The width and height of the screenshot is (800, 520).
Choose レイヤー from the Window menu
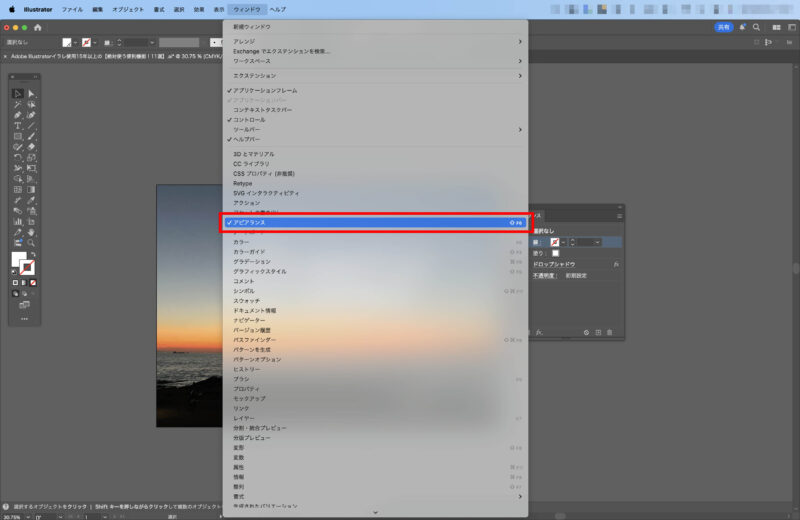[x=244, y=418]
